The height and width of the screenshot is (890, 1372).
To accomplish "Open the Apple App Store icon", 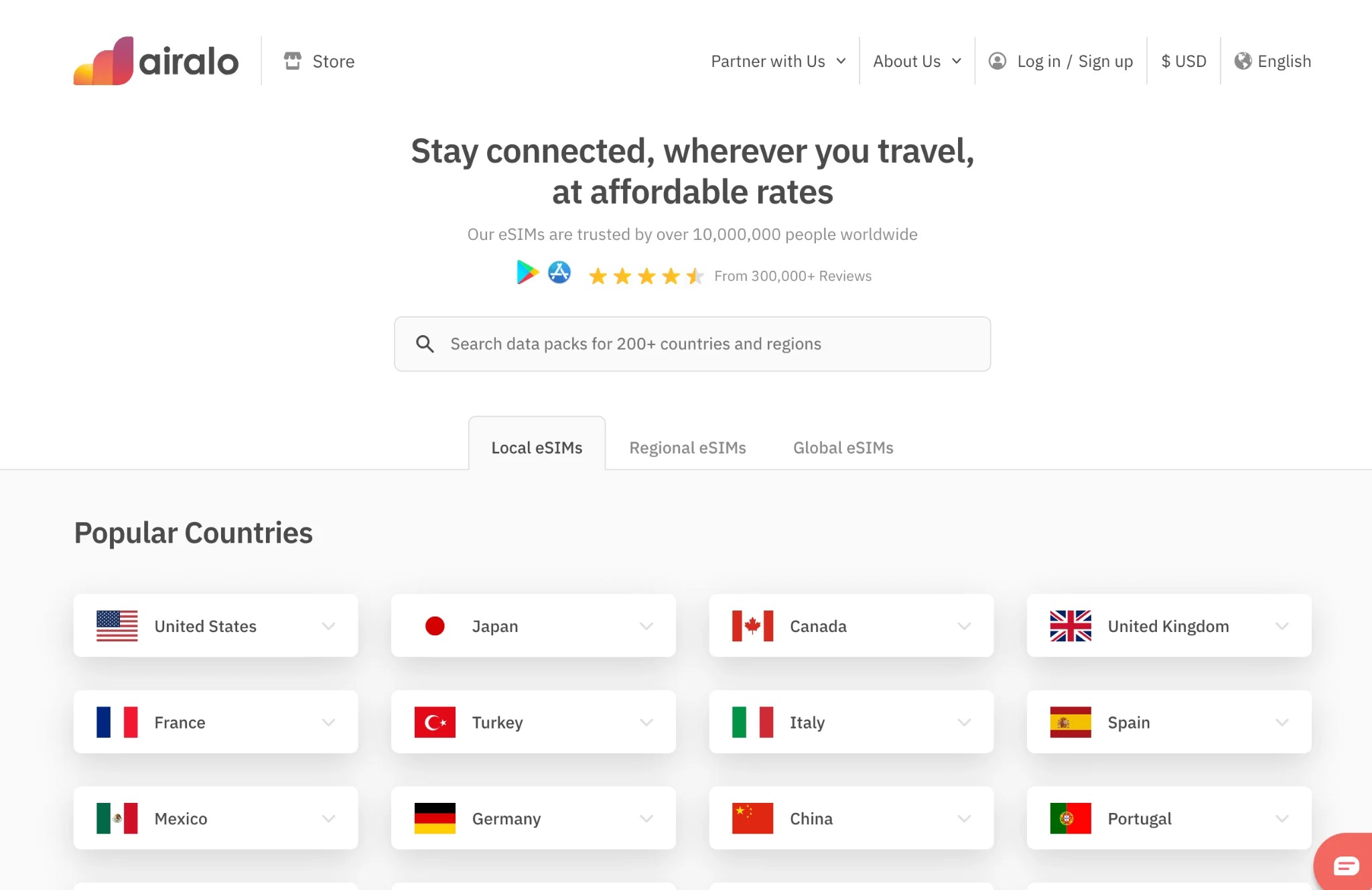I will click(559, 273).
